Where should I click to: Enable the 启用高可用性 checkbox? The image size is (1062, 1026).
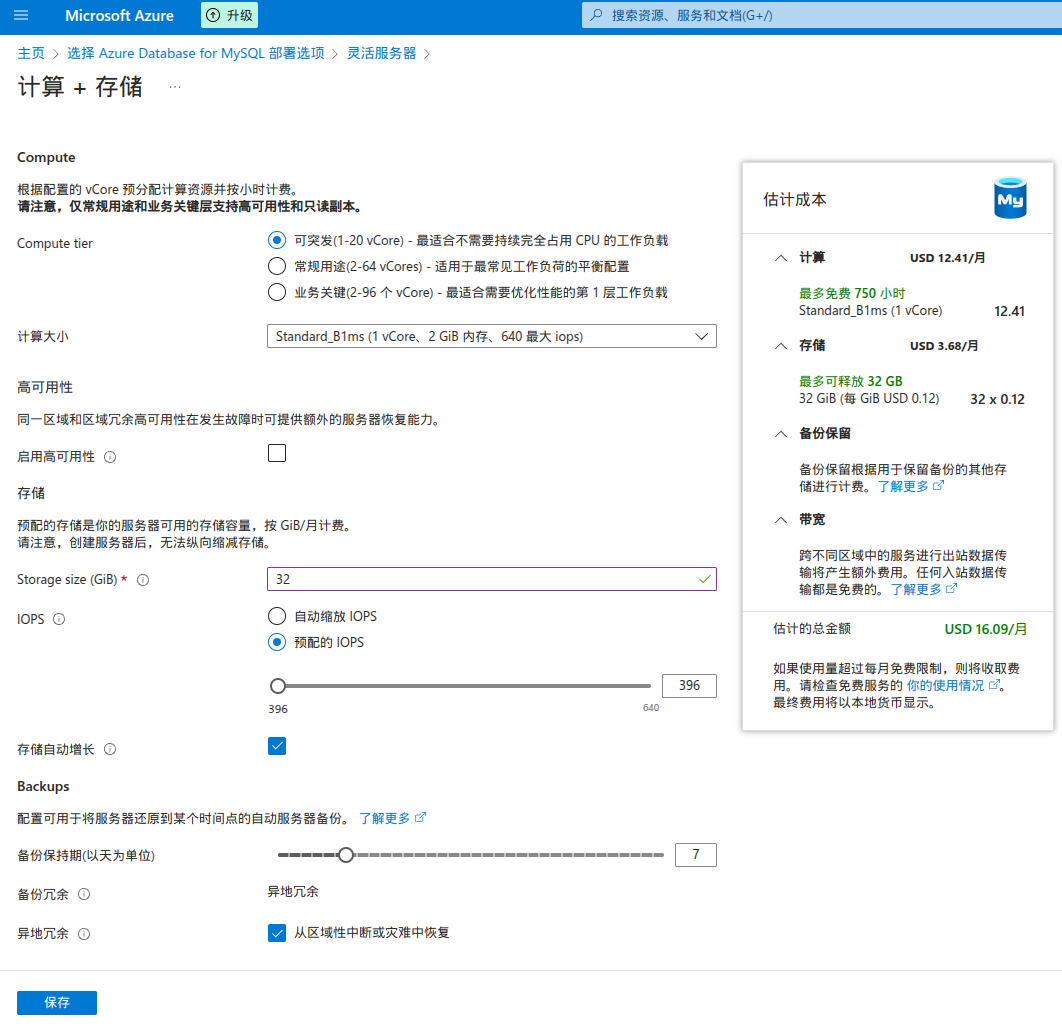276,453
